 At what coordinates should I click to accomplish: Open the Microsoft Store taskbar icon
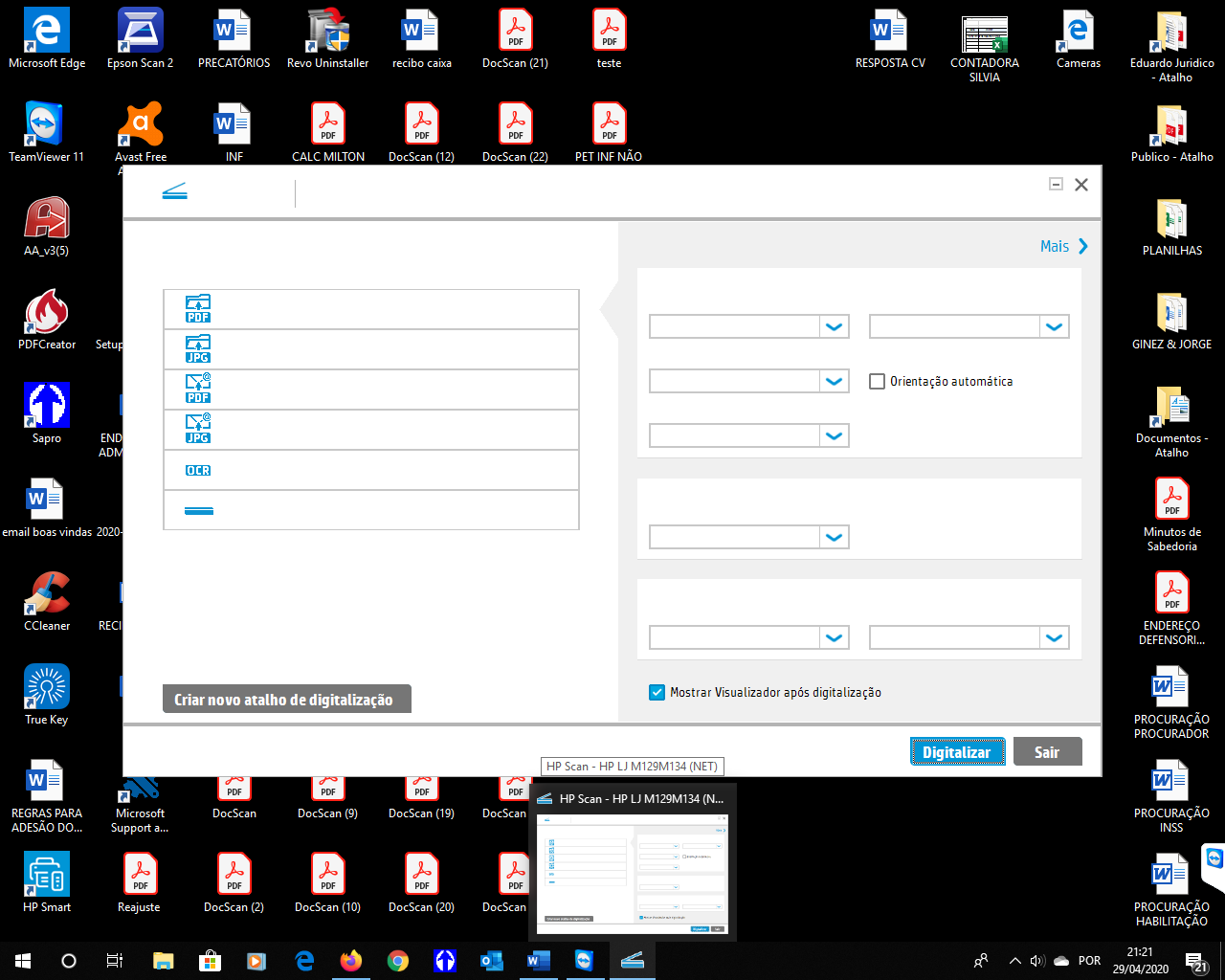pos(211,960)
